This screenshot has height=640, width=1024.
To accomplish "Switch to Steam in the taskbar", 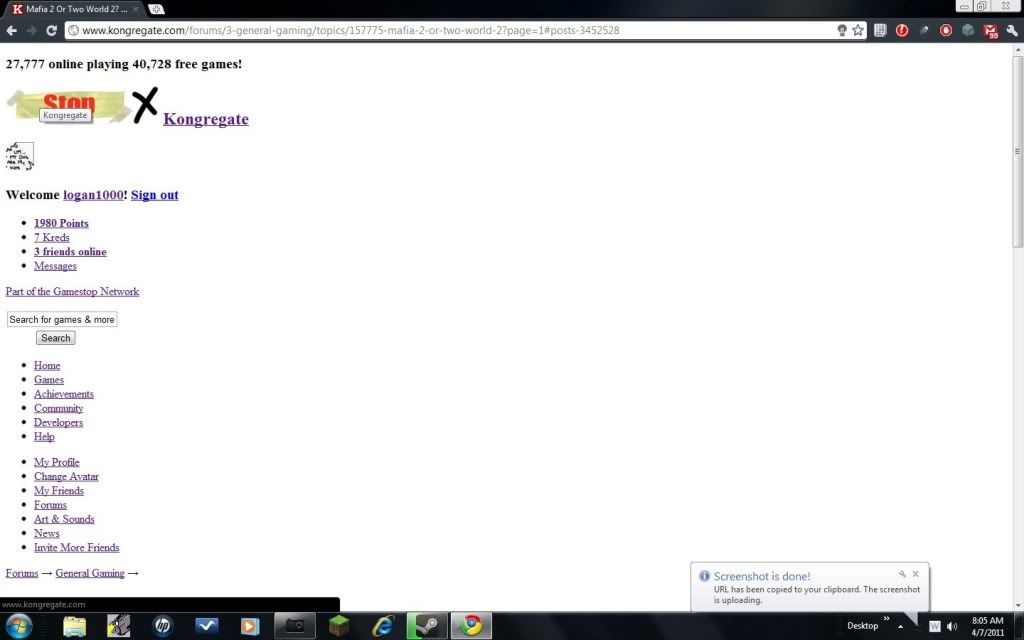I will coord(426,626).
